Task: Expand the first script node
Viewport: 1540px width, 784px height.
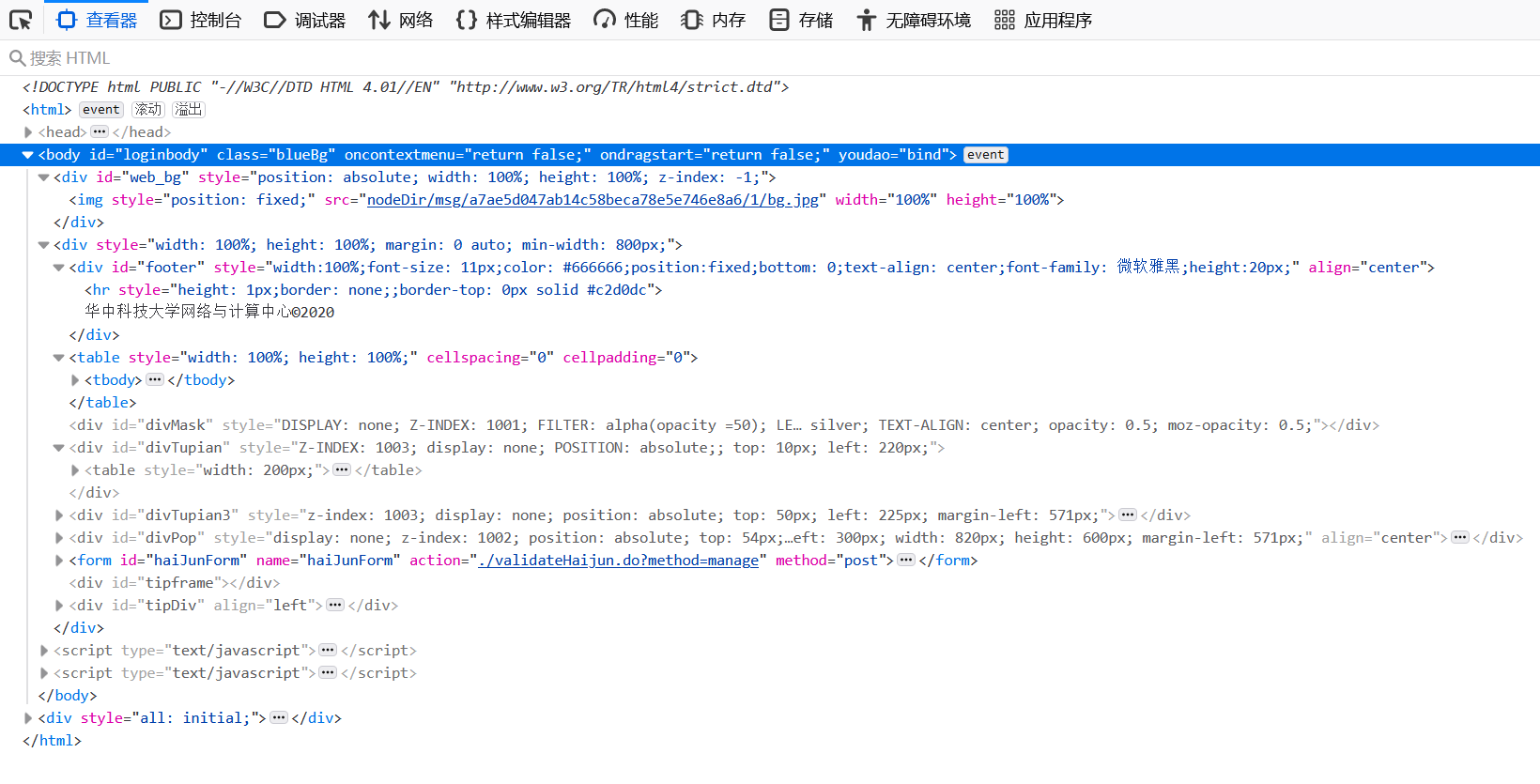Action: pyautogui.click(x=44, y=651)
